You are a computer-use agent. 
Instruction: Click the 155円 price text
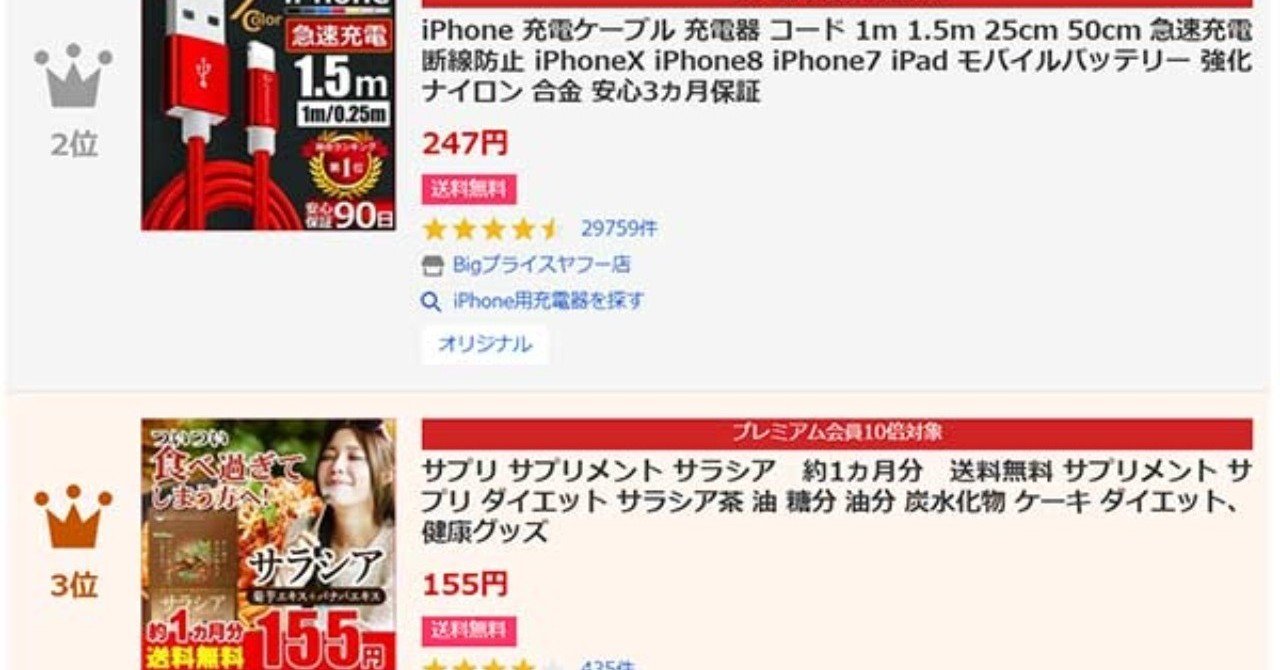[465, 585]
